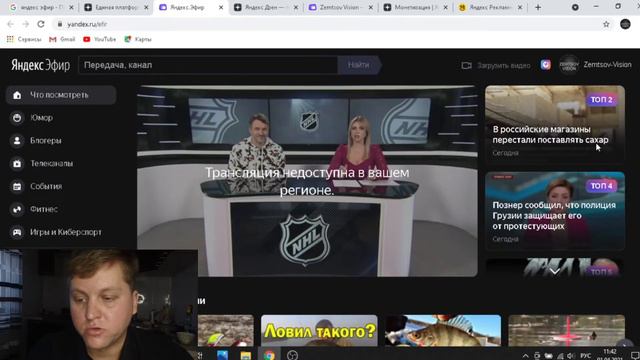Focus the Передача, канал search field
This screenshot has height=360, width=640.
(208, 65)
